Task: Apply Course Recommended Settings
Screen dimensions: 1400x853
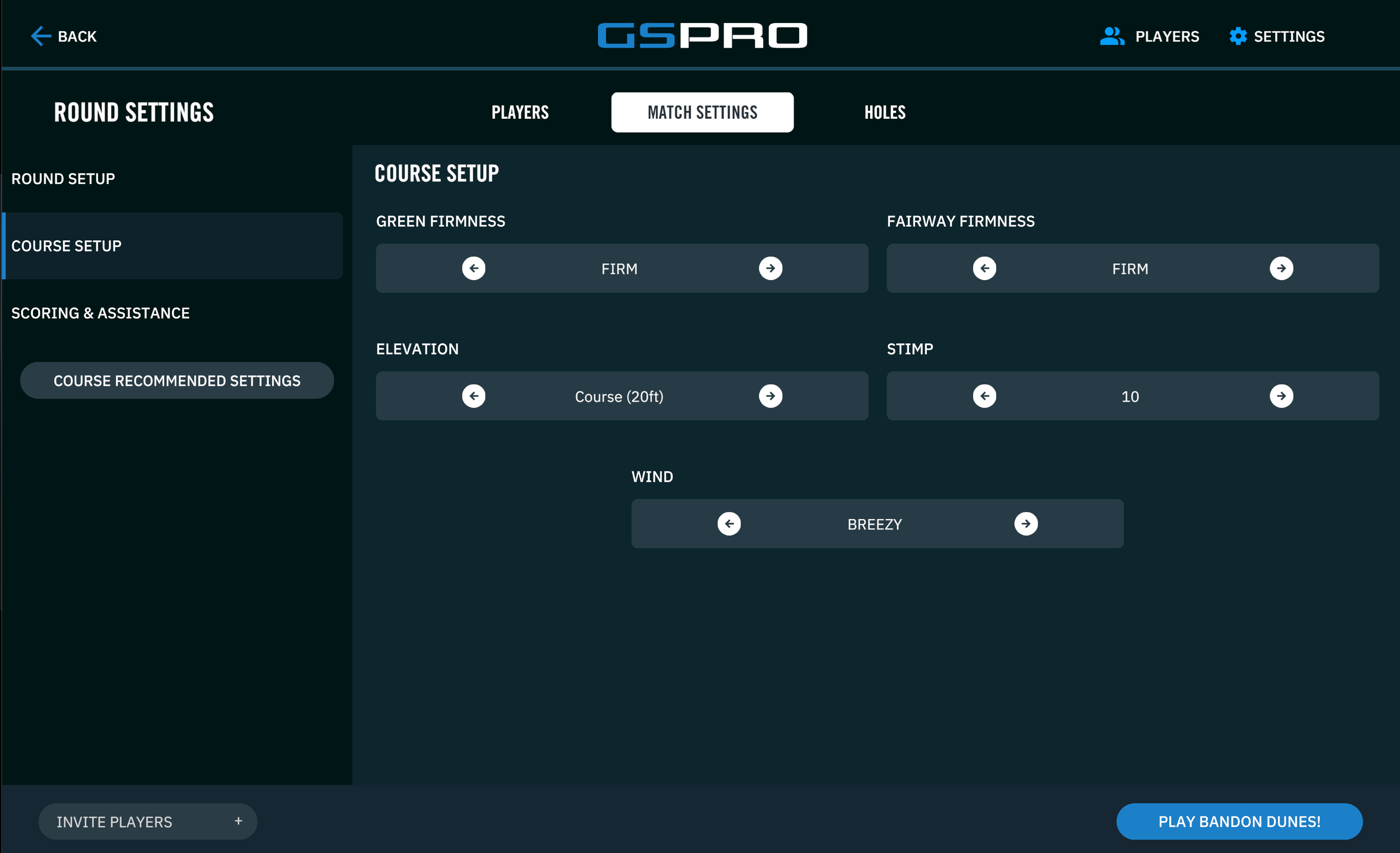Action: pyautogui.click(x=177, y=380)
